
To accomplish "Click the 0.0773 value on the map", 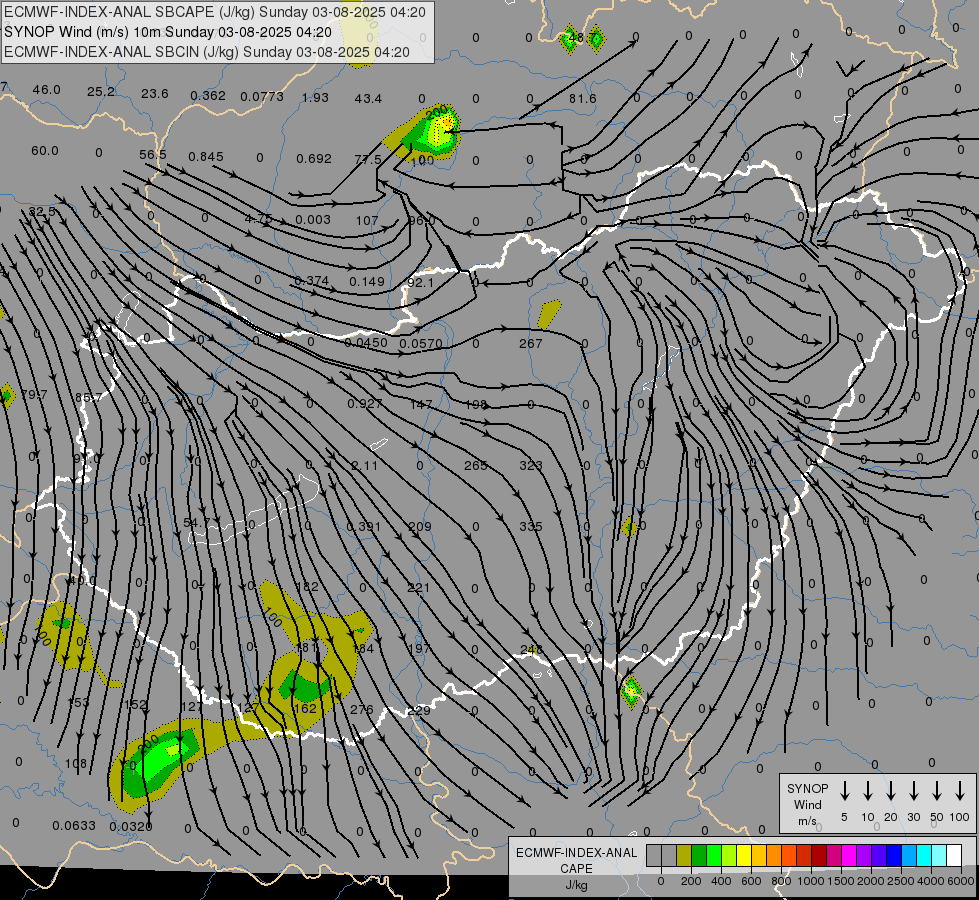I will (262, 97).
